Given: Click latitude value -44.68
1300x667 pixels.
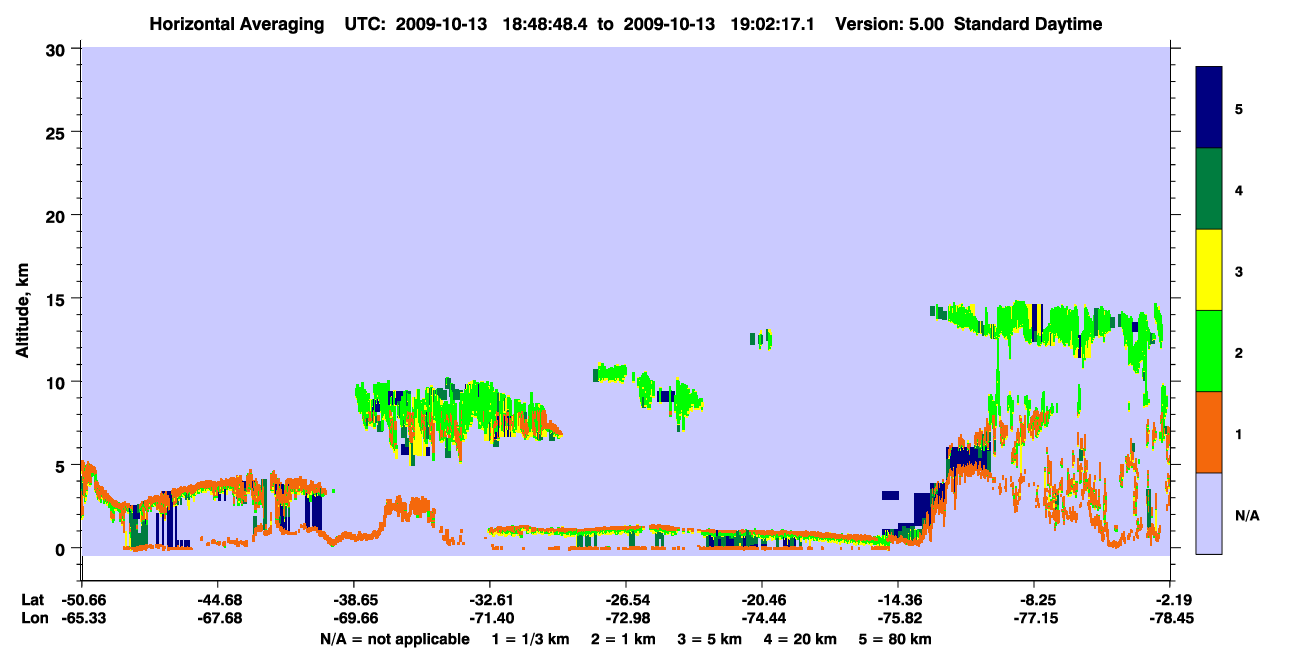Looking at the screenshot, I should [217, 600].
